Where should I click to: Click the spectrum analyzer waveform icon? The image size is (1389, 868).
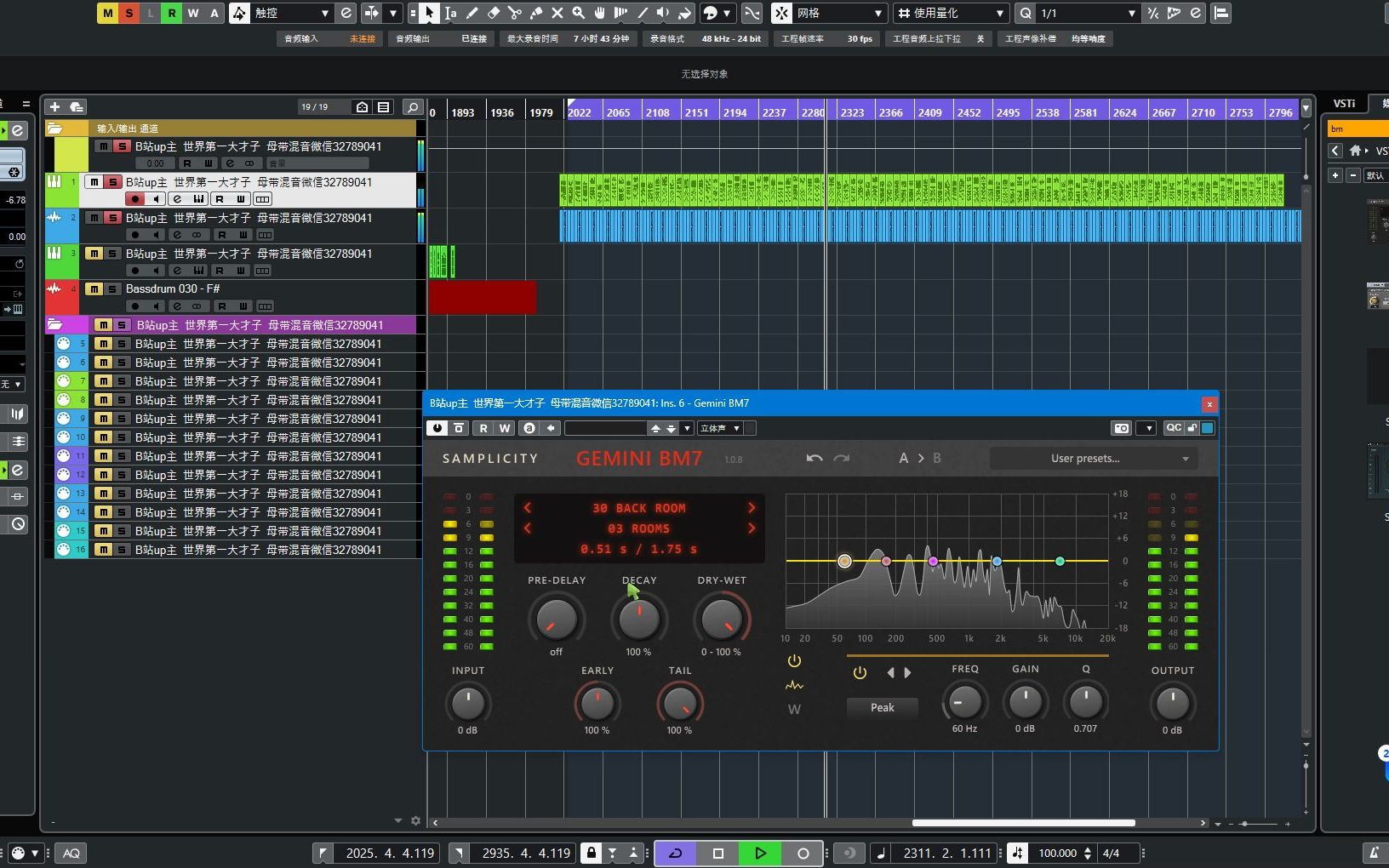pos(794,686)
